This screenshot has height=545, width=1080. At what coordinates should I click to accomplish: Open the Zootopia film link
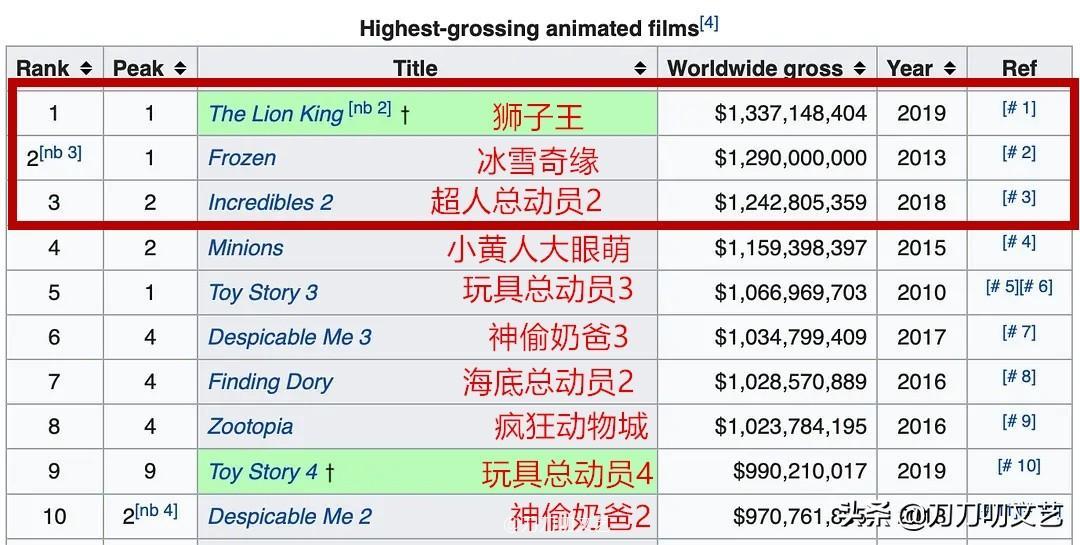point(250,426)
